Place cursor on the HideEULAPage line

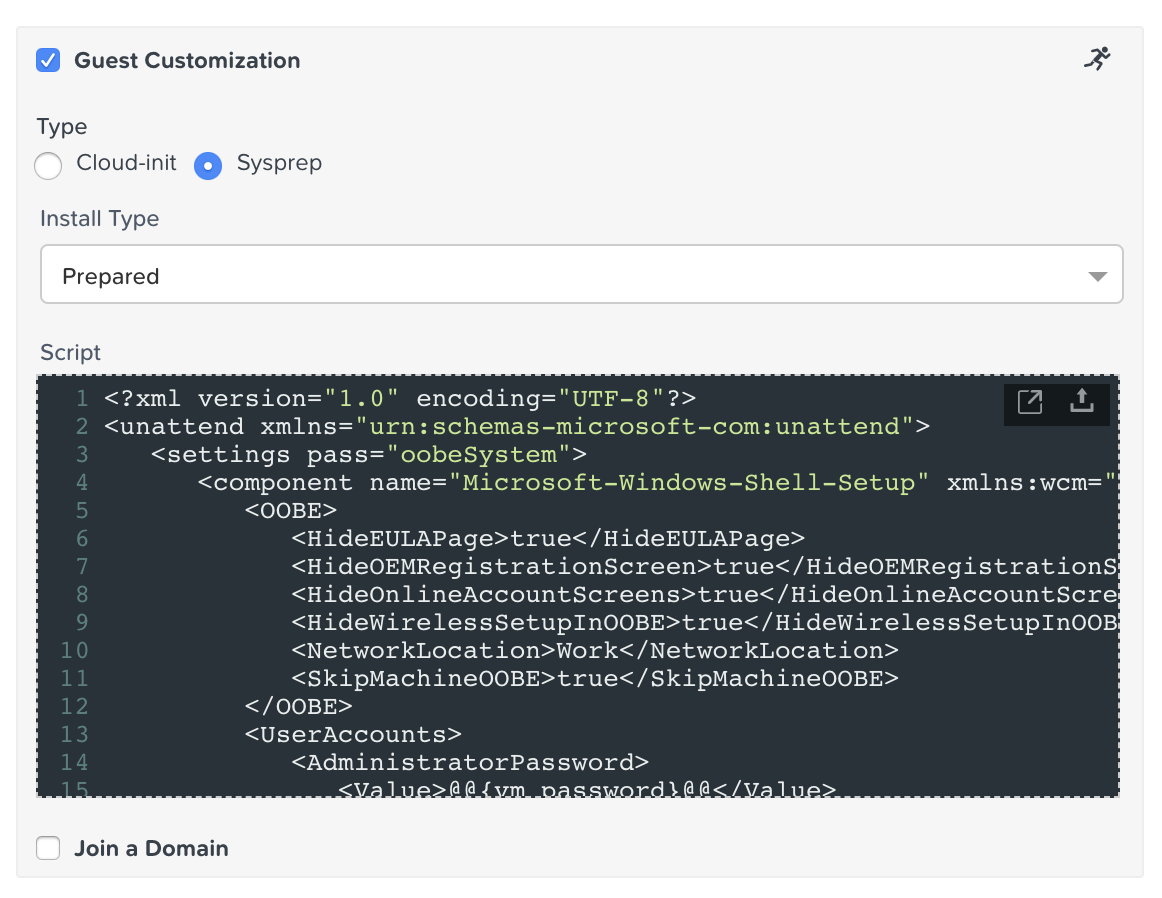point(548,539)
